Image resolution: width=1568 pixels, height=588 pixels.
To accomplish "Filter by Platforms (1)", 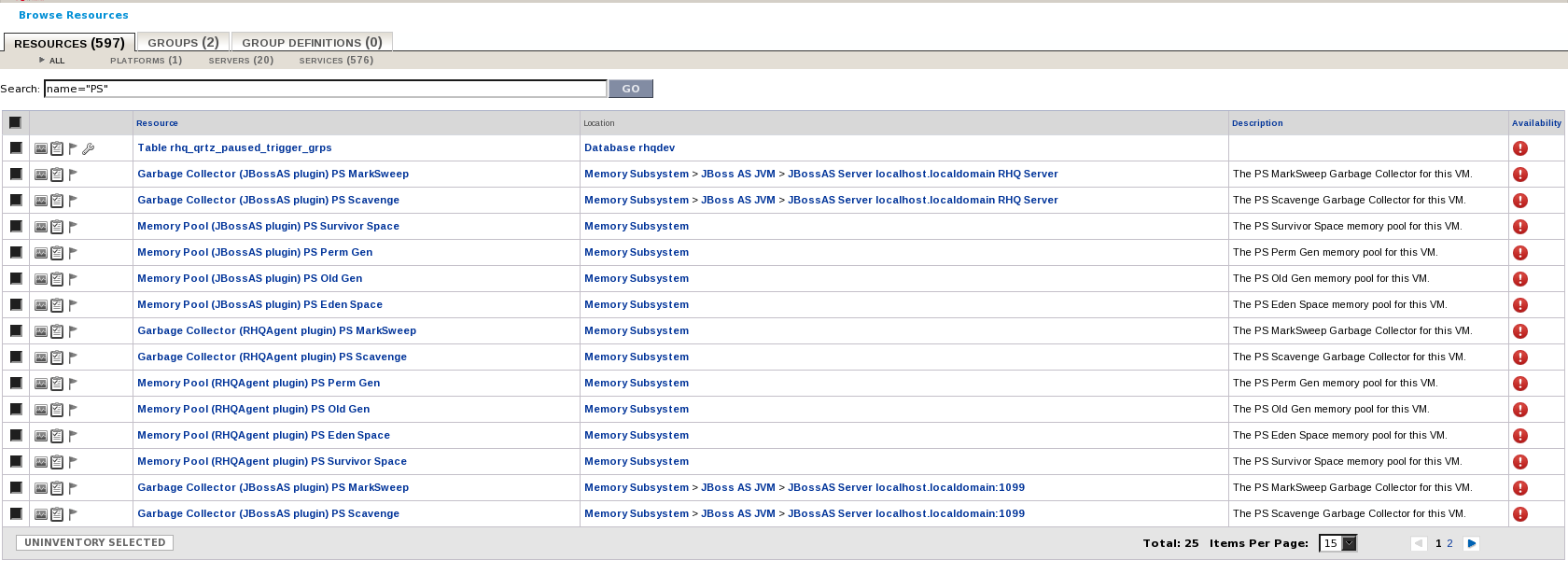I will pyautogui.click(x=147, y=60).
